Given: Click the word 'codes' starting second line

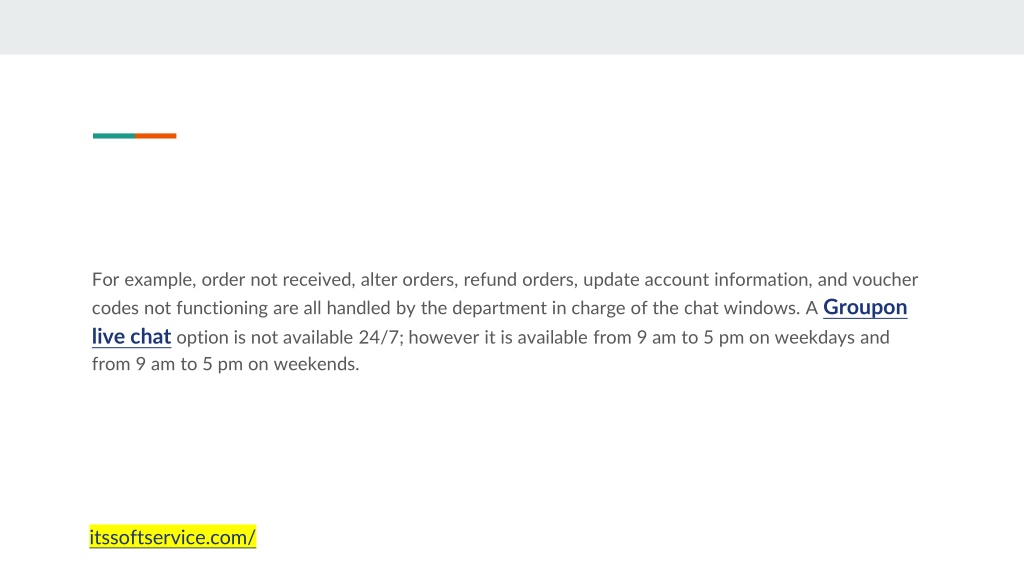Looking at the screenshot, I should pyautogui.click(x=115, y=308).
